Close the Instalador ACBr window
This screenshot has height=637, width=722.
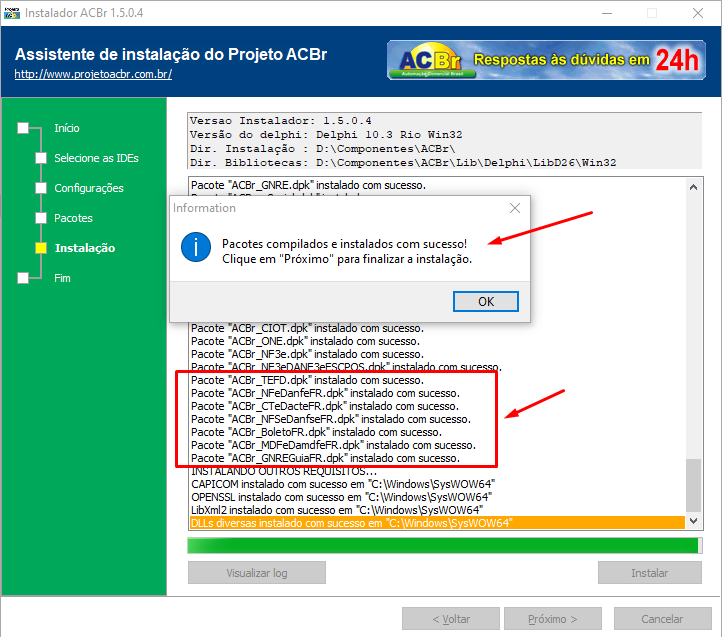pyautogui.click(x=698, y=13)
